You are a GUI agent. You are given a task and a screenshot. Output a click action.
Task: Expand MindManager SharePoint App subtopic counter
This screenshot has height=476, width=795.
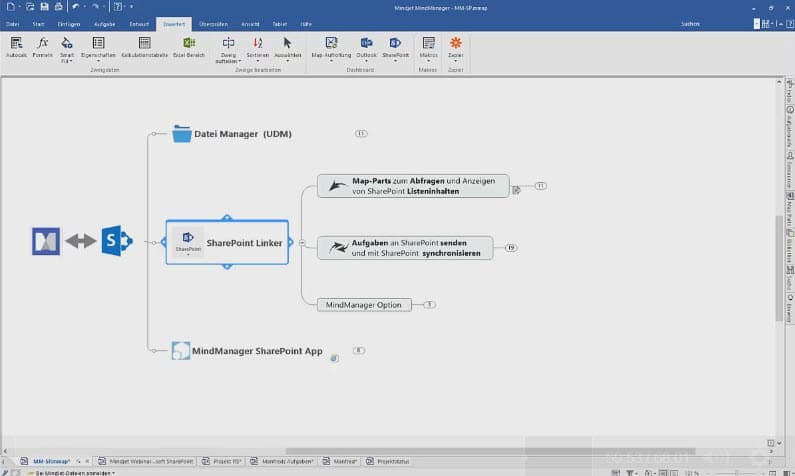(x=358, y=350)
